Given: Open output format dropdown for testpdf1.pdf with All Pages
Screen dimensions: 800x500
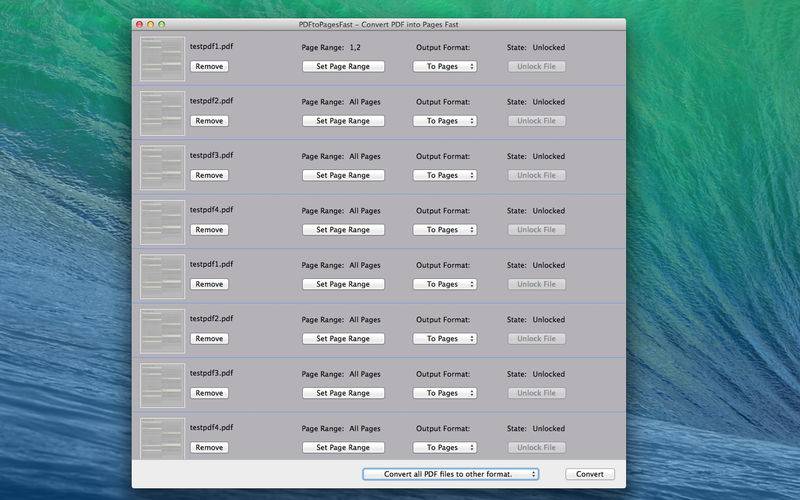Looking at the screenshot, I should click(445, 284).
